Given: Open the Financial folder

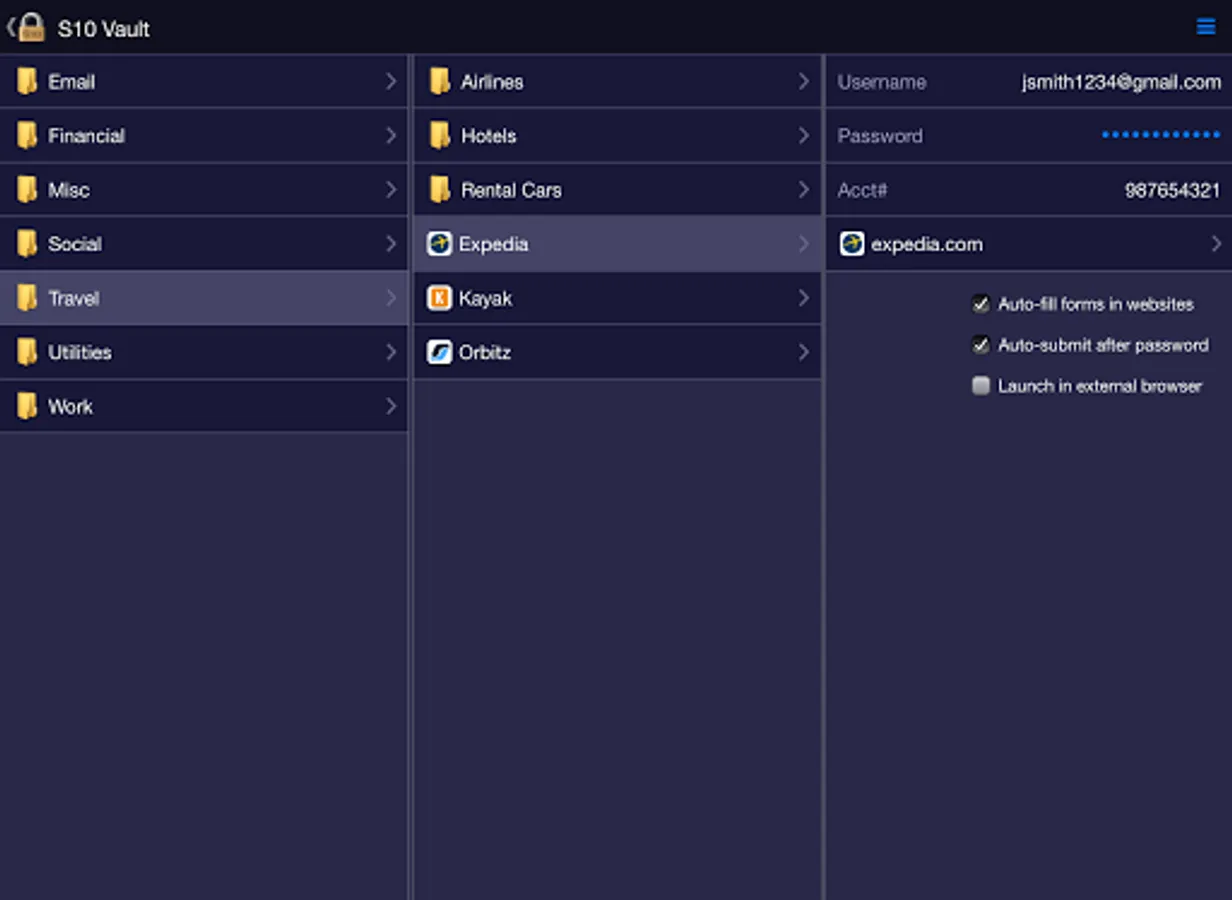Looking at the screenshot, I should pyautogui.click(x=203, y=135).
